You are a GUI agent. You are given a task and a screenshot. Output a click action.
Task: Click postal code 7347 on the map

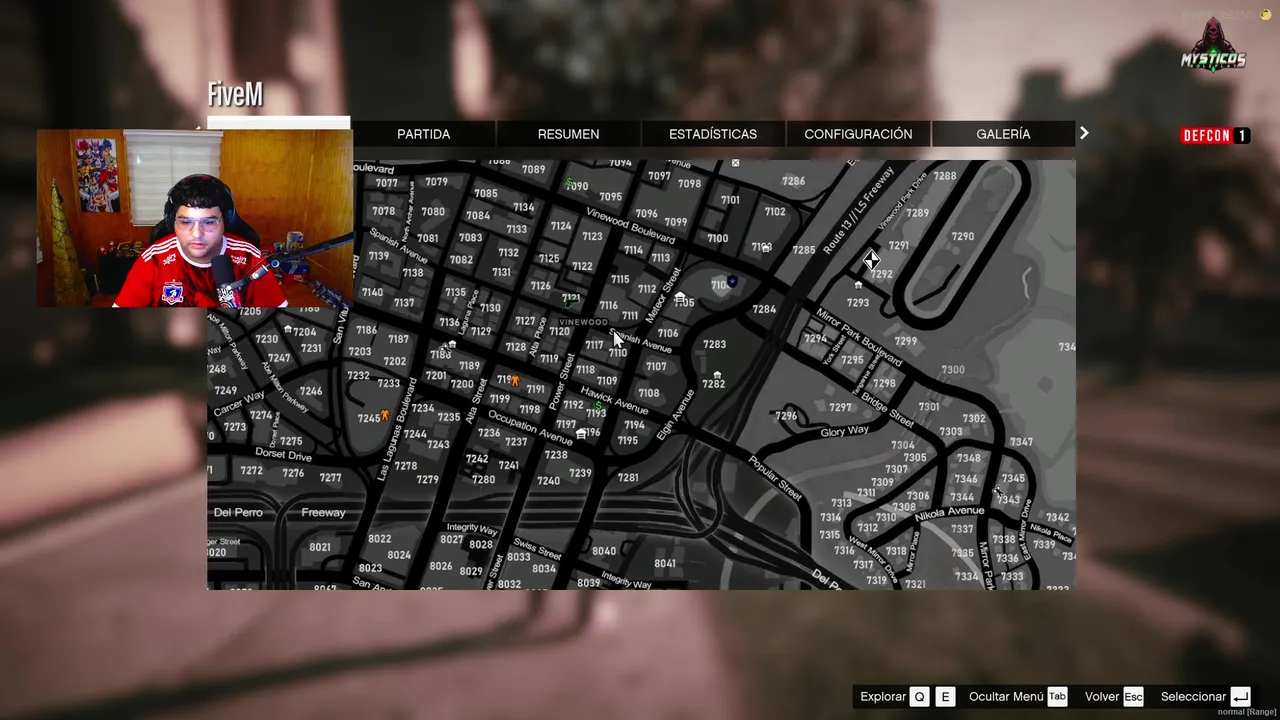click(1021, 442)
